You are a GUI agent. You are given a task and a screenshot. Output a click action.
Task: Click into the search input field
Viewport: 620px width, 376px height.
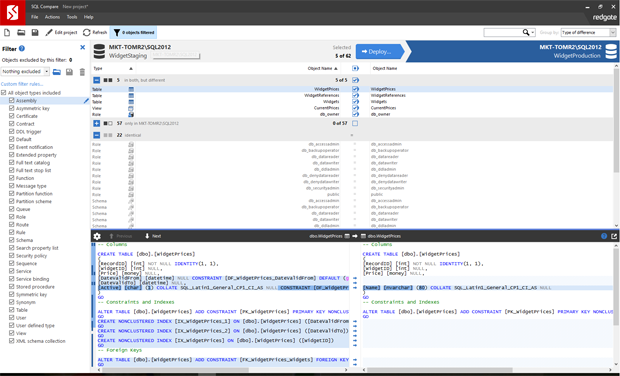(x=503, y=32)
